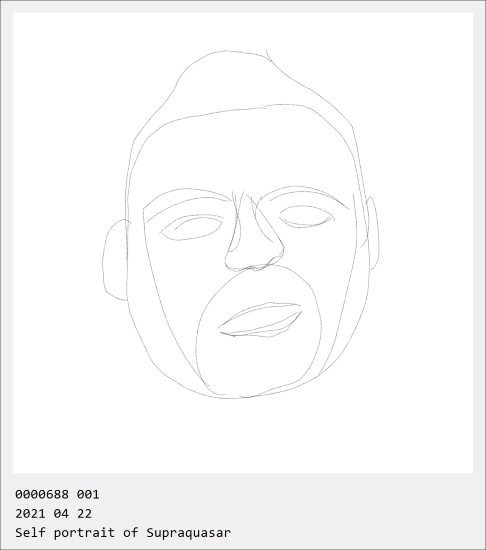Click the small ear on the right side
The image size is (486, 550).
click(x=372, y=234)
